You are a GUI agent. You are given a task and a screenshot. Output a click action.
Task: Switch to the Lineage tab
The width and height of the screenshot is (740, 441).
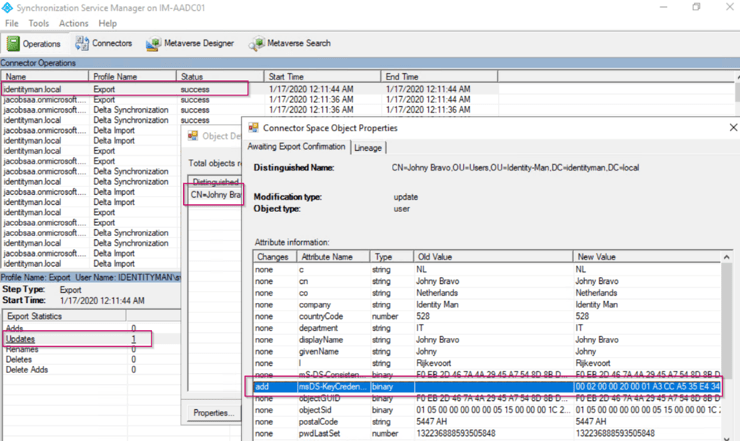[x=368, y=148]
